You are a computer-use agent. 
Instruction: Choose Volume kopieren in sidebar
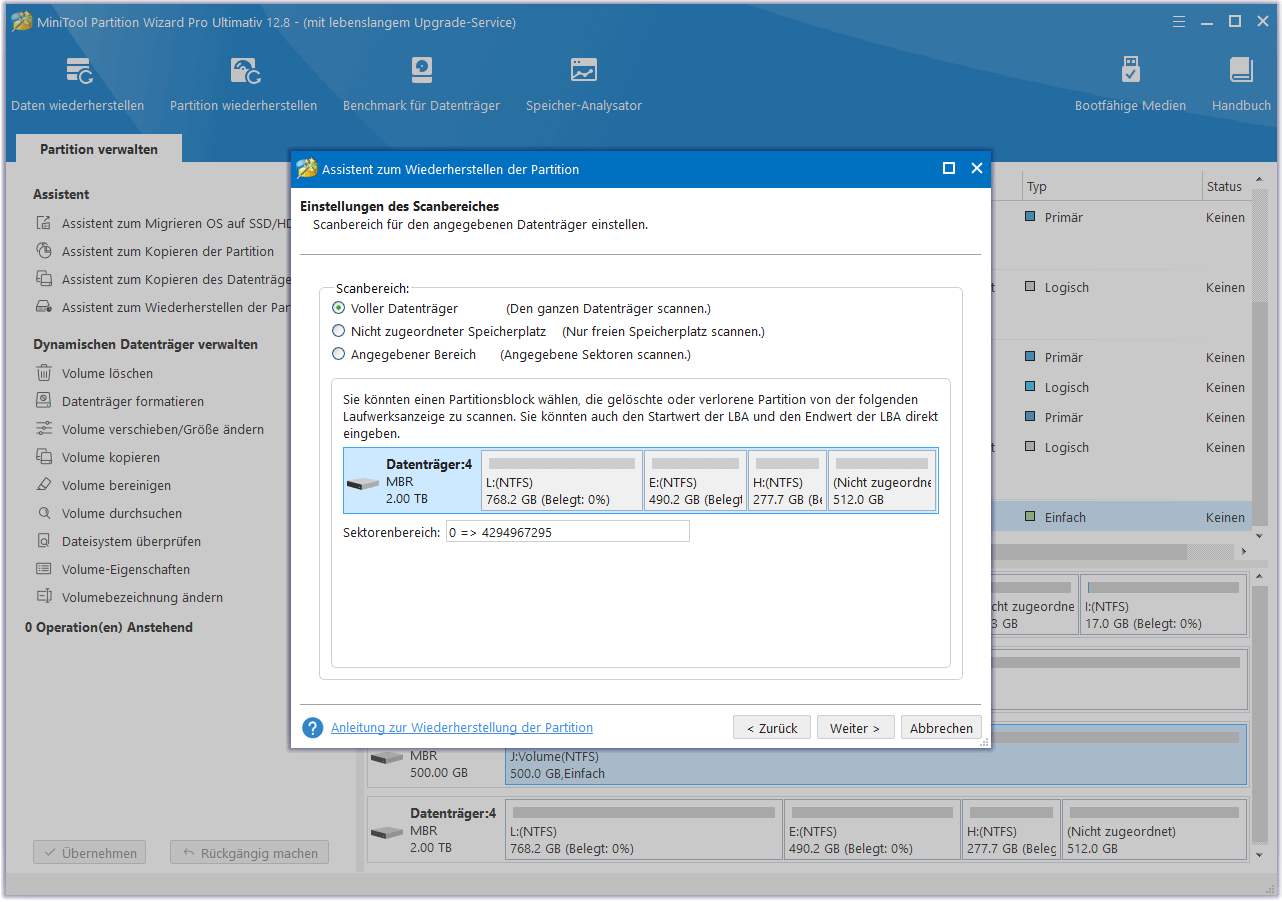click(x=98, y=458)
